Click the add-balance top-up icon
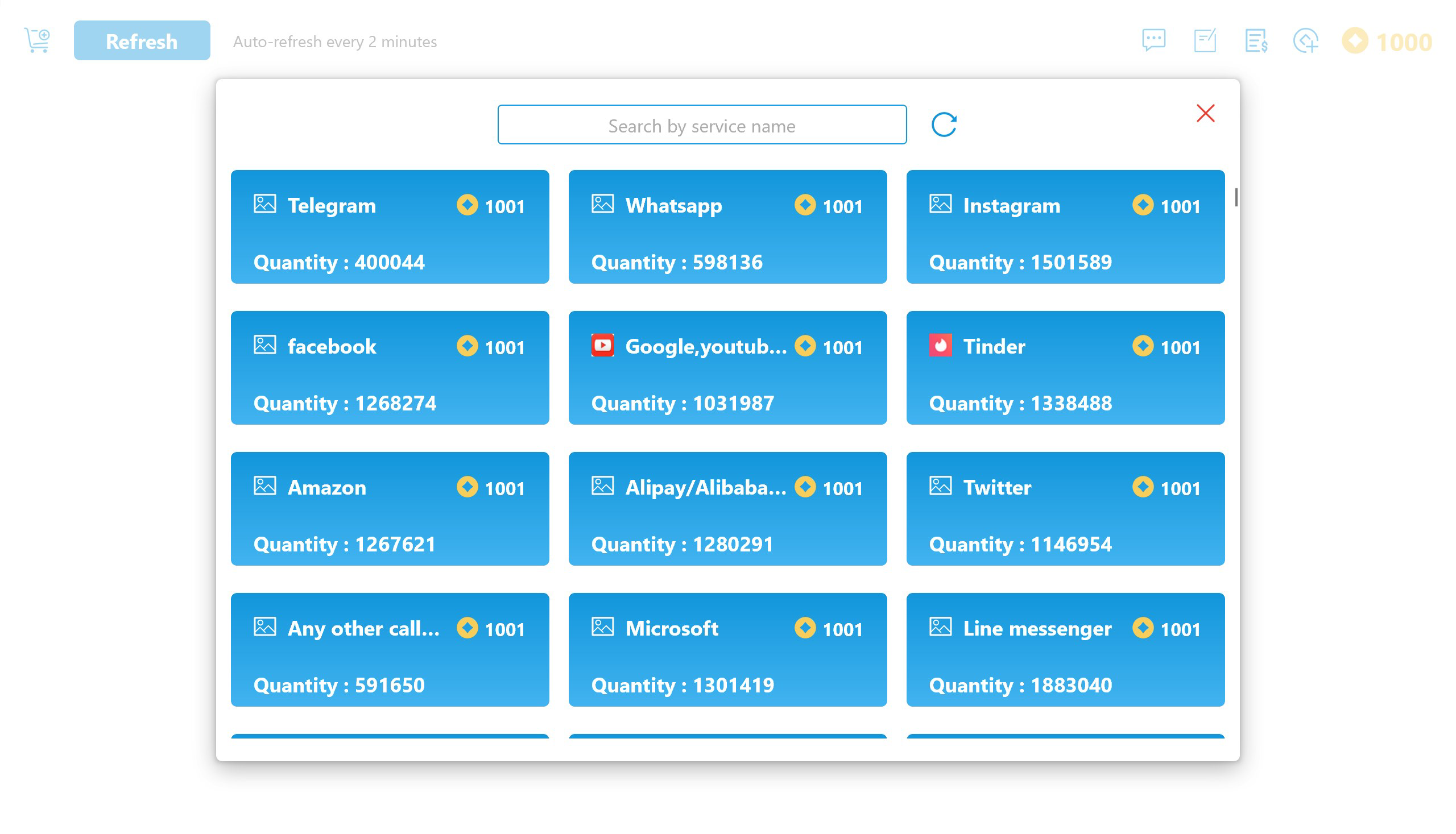Viewport: 1456px width, 834px height. pyautogui.click(x=1306, y=40)
